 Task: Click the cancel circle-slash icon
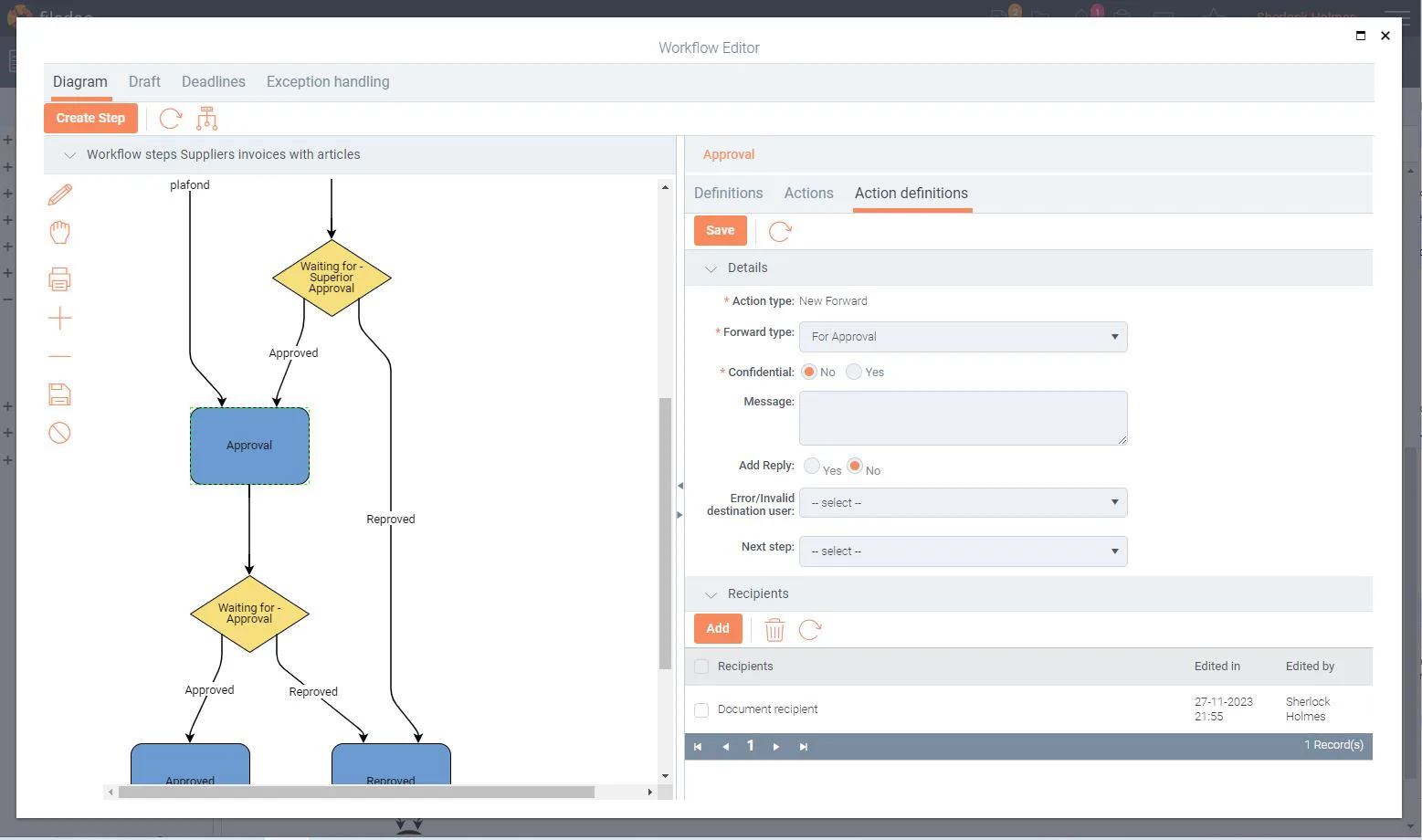(59, 433)
